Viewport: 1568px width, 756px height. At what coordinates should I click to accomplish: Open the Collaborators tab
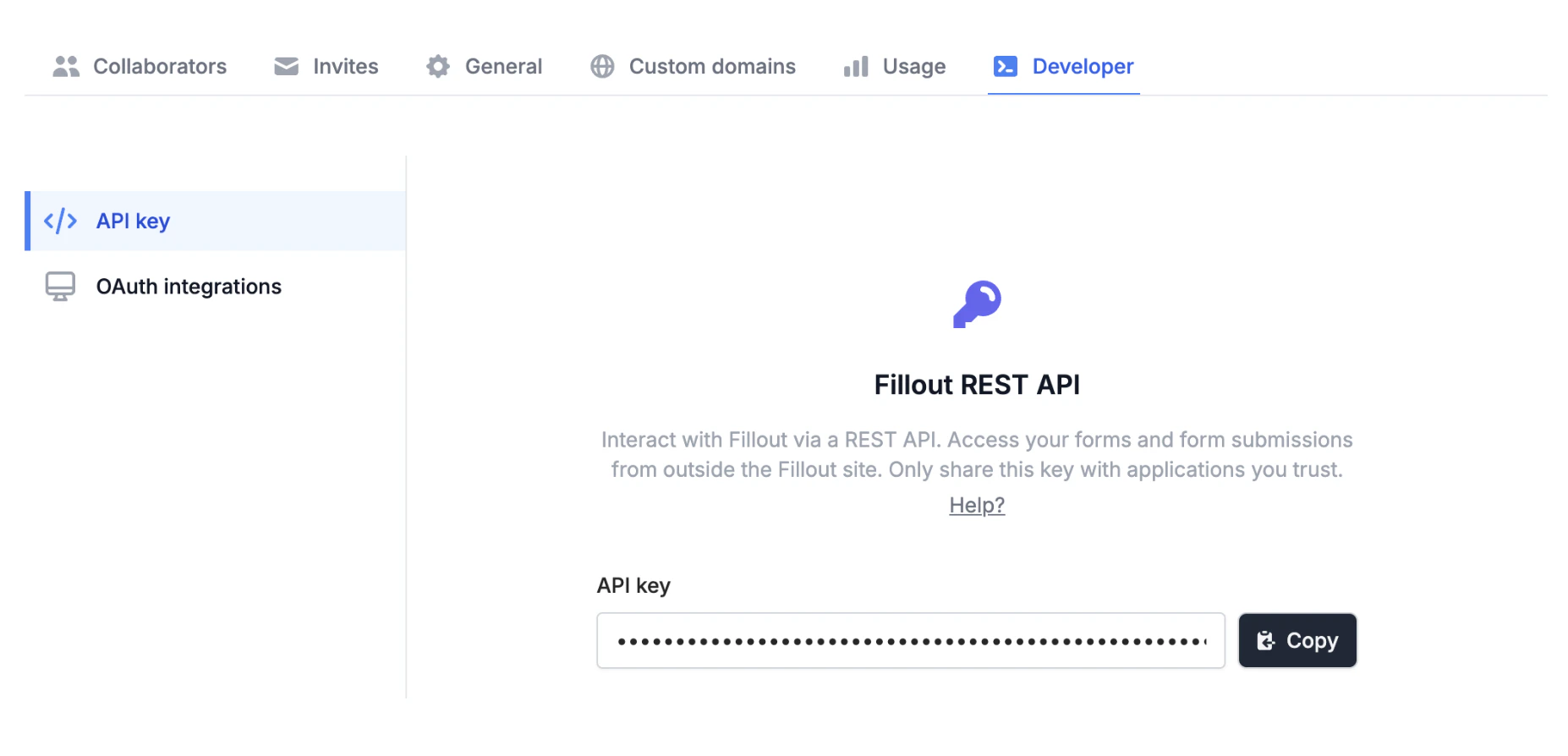(159, 66)
